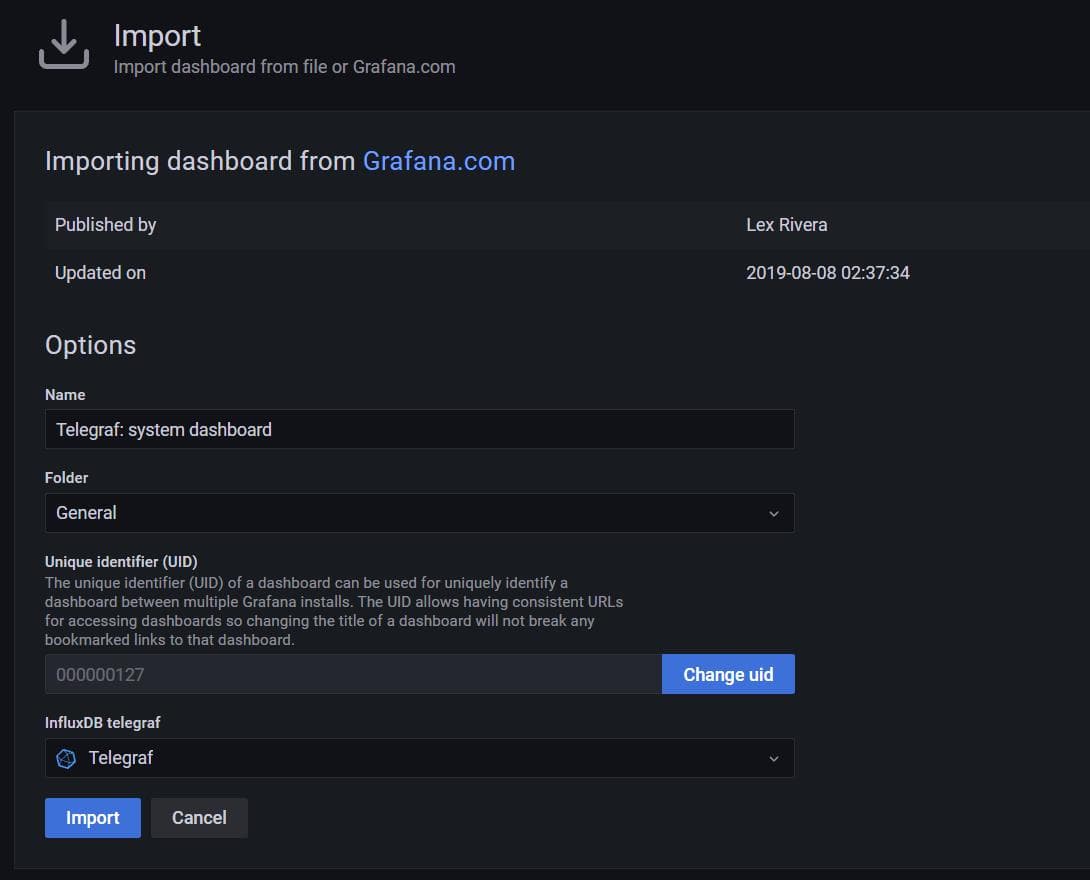The image size is (1090, 880).
Task: Click the Options section heading
Action: 90,345
